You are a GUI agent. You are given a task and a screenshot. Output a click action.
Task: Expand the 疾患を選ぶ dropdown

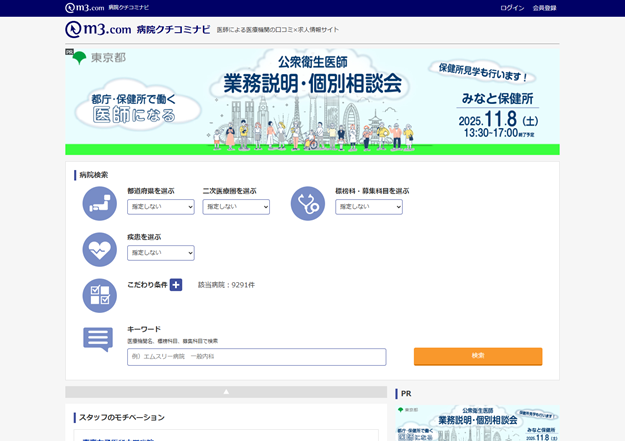coord(161,253)
